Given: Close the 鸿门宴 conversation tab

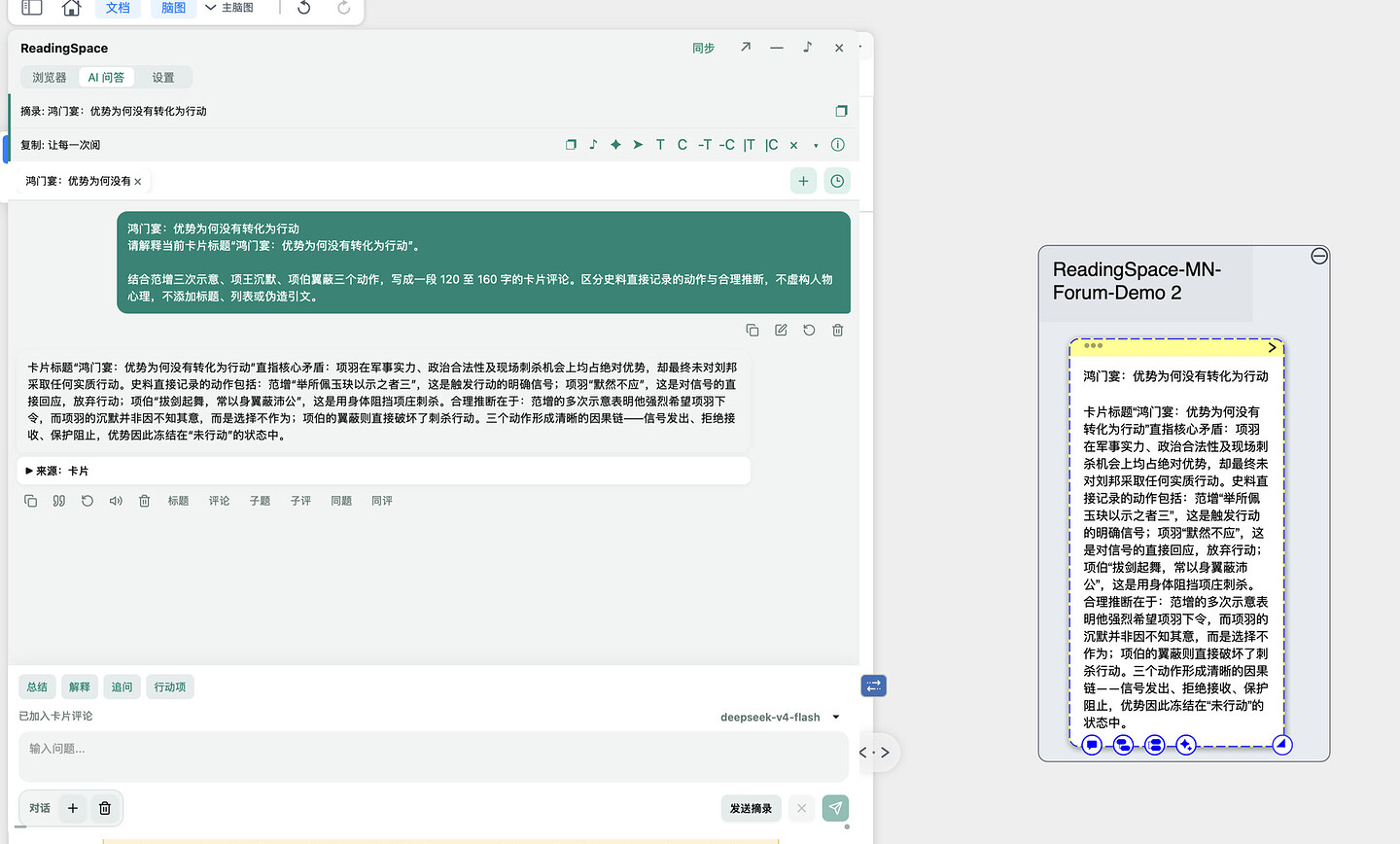Looking at the screenshot, I should [x=138, y=182].
